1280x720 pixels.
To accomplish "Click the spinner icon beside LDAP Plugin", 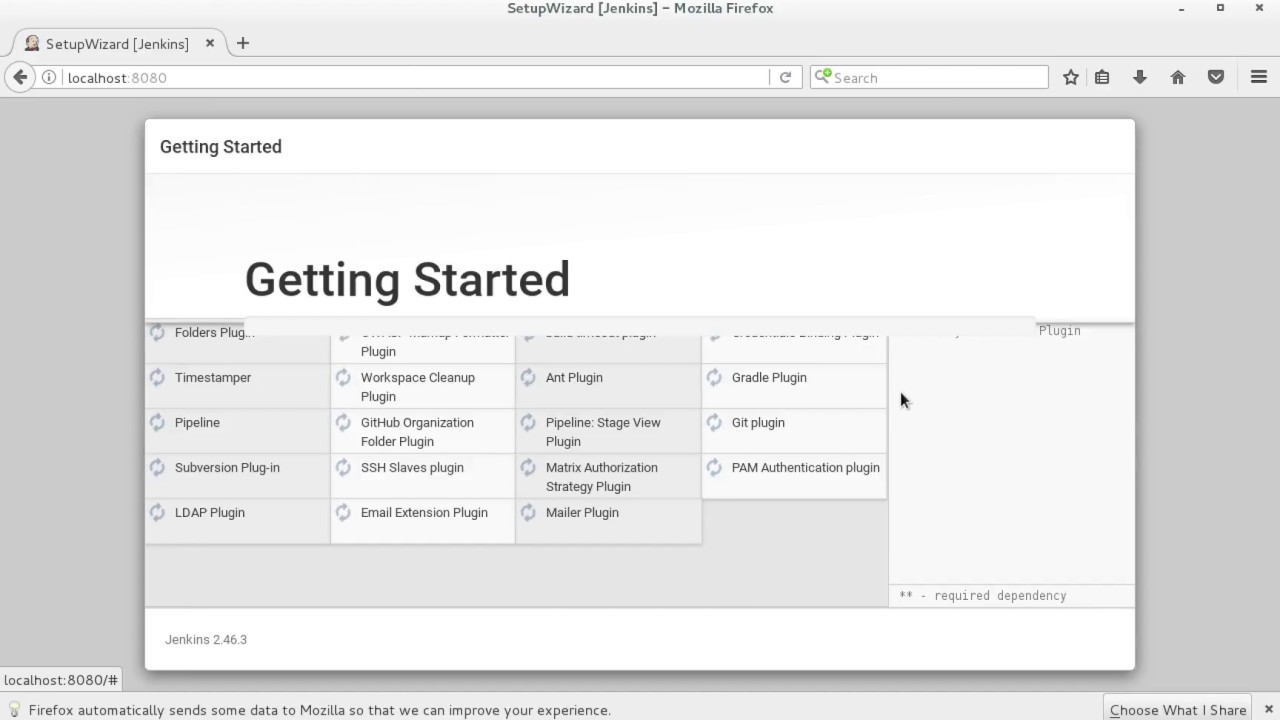I will pos(157,512).
